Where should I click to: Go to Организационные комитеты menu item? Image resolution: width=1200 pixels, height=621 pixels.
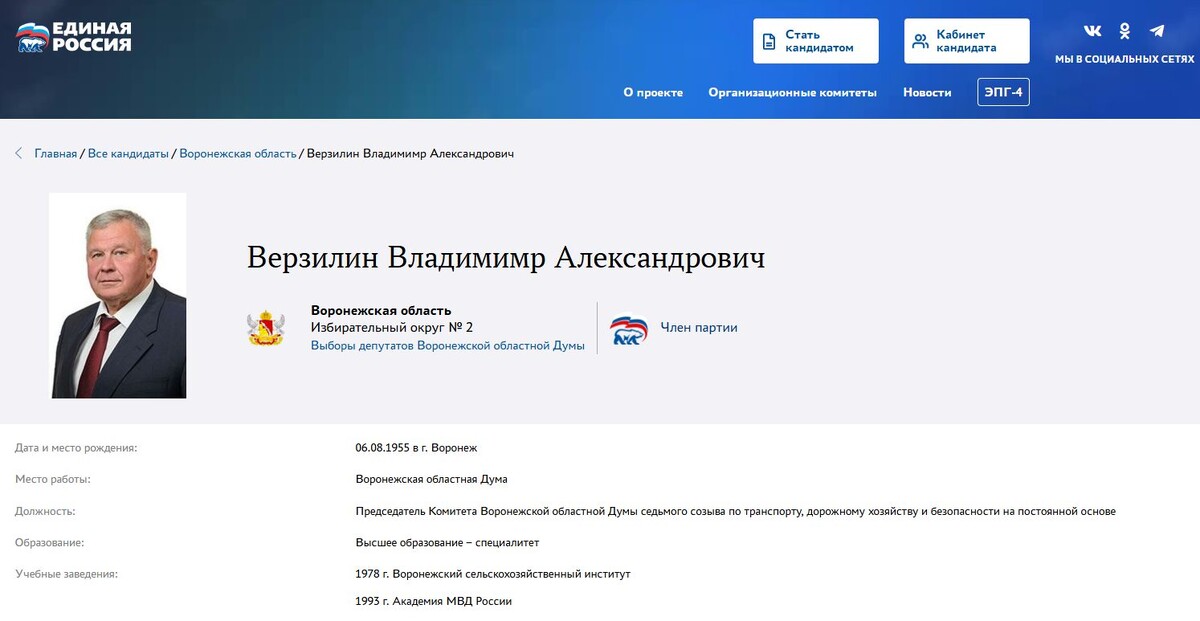tap(793, 92)
